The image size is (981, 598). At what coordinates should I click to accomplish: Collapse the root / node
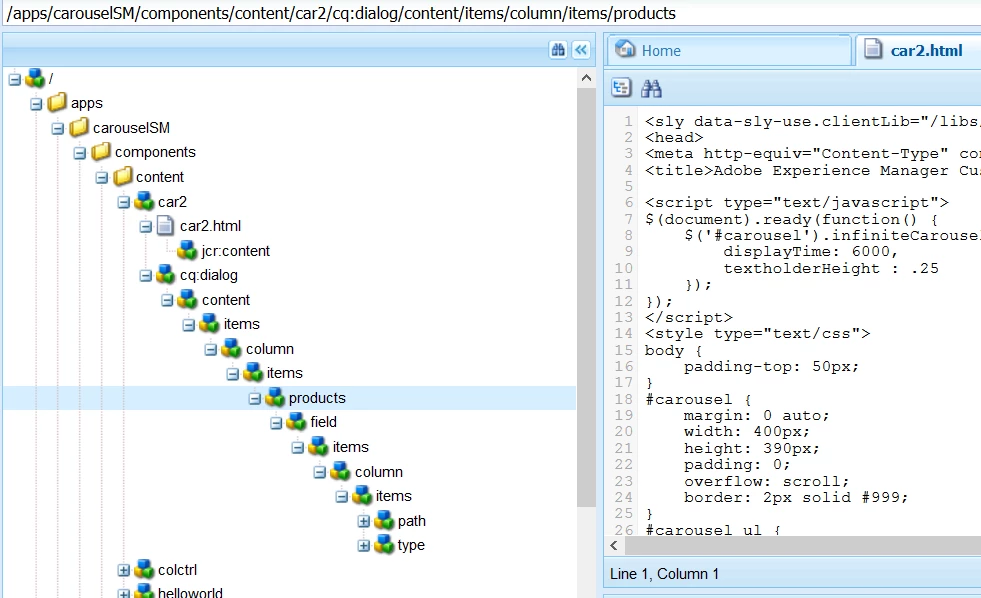[x=15, y=79]
